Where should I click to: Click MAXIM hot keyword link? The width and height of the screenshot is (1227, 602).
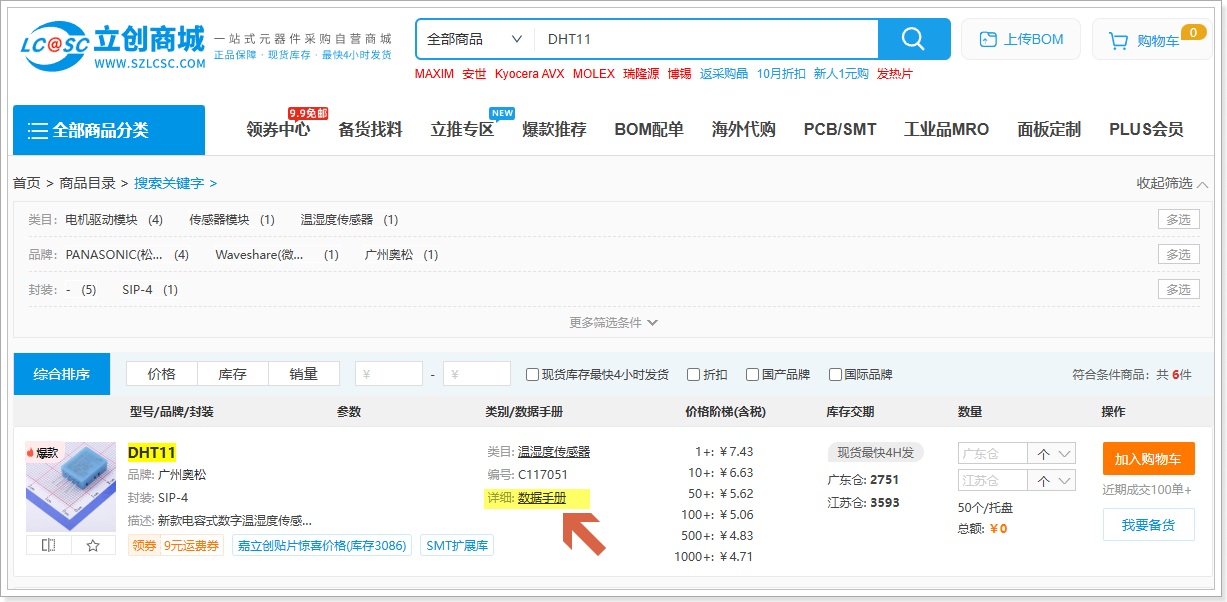[x=434, y=74]
